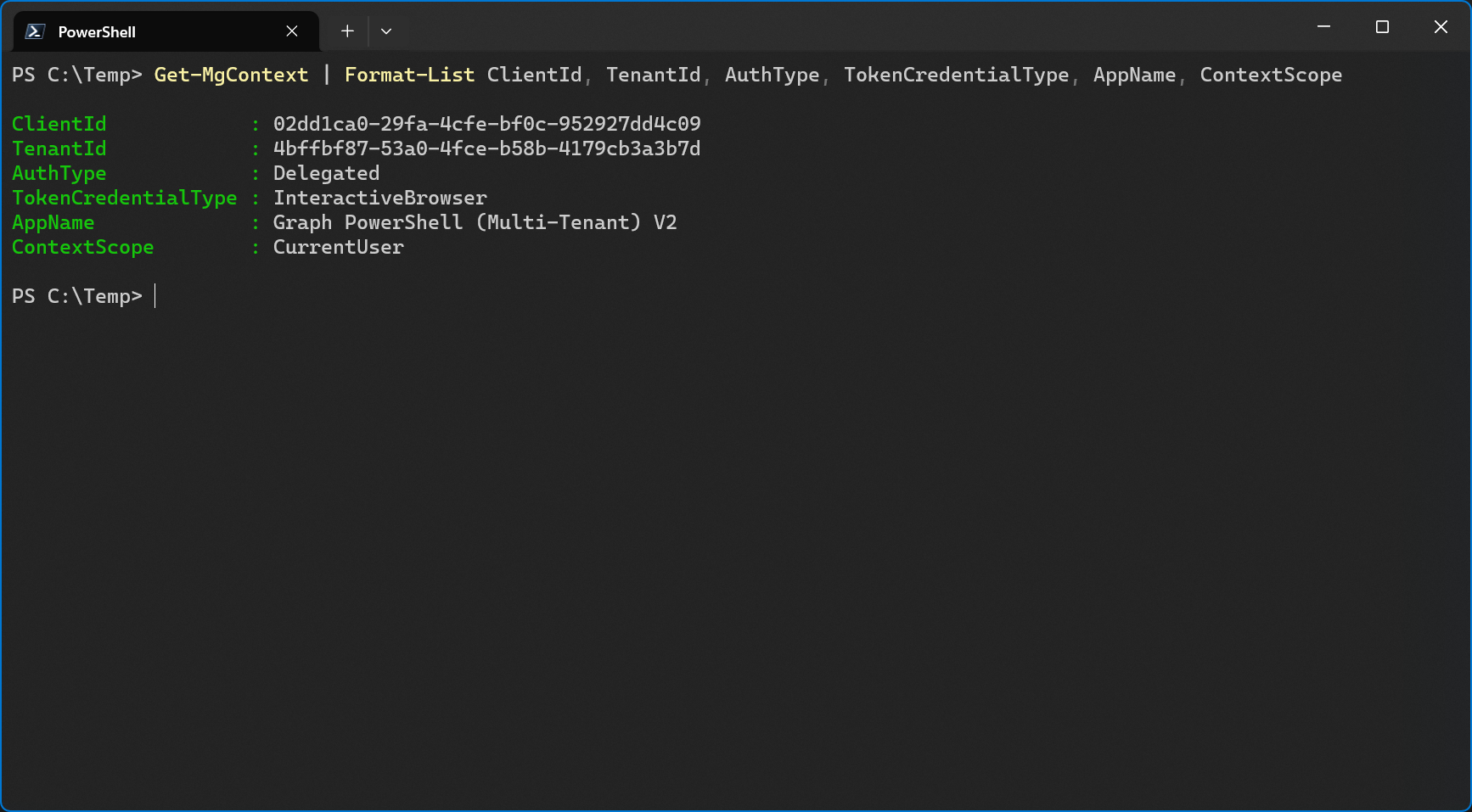The image size is (1472, 812).
Task: Minimize the terminal window
Action: [x=1323, y=27]
